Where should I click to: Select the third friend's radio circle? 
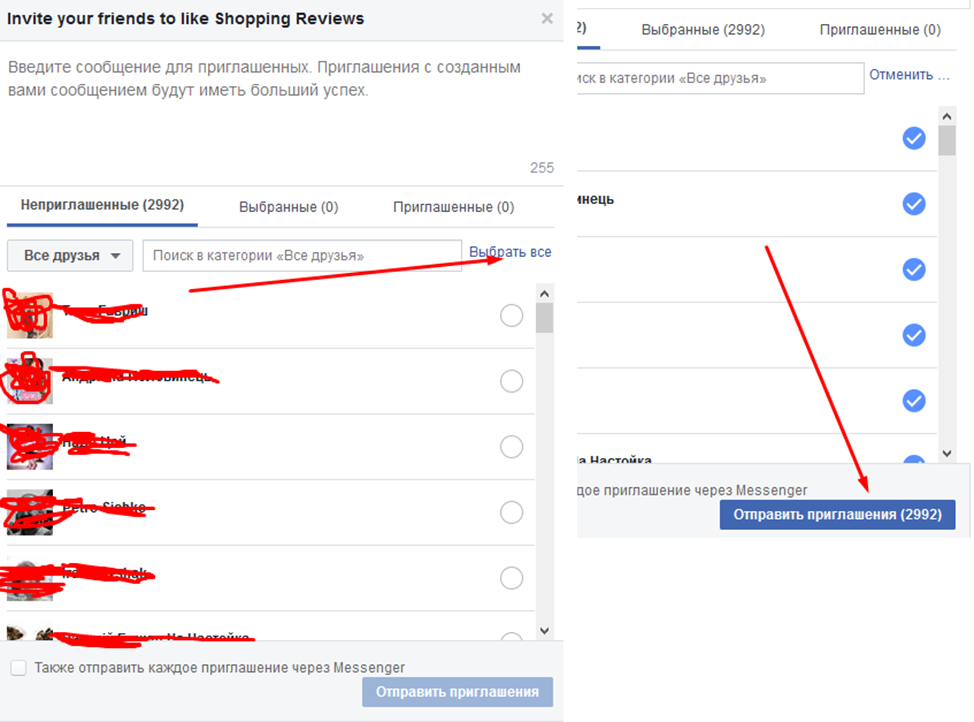click(511, 447)
